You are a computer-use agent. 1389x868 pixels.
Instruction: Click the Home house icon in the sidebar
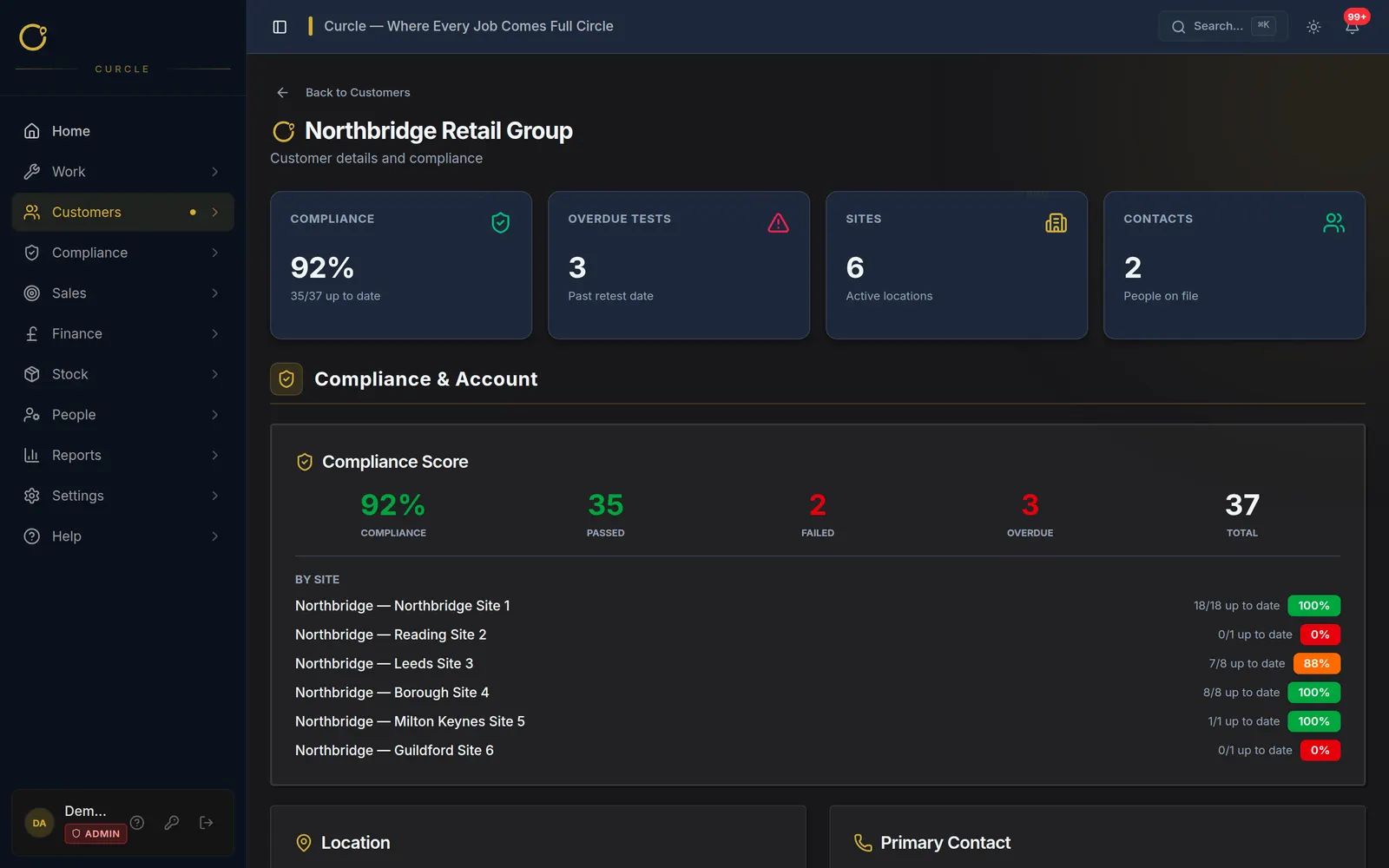click(x=32, y=131)
